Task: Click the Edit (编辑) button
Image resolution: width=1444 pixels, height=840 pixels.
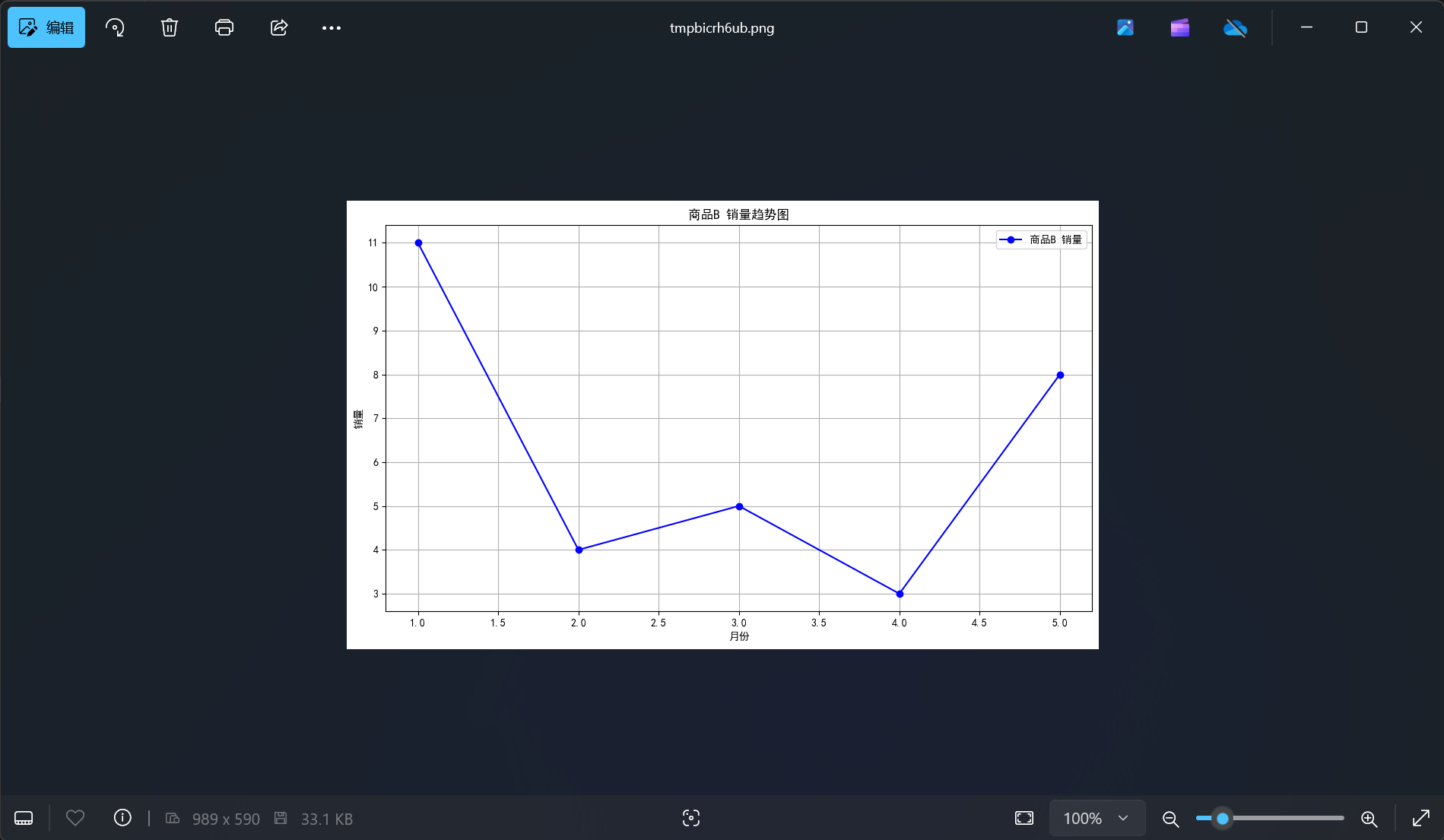Action: [46, 28]
